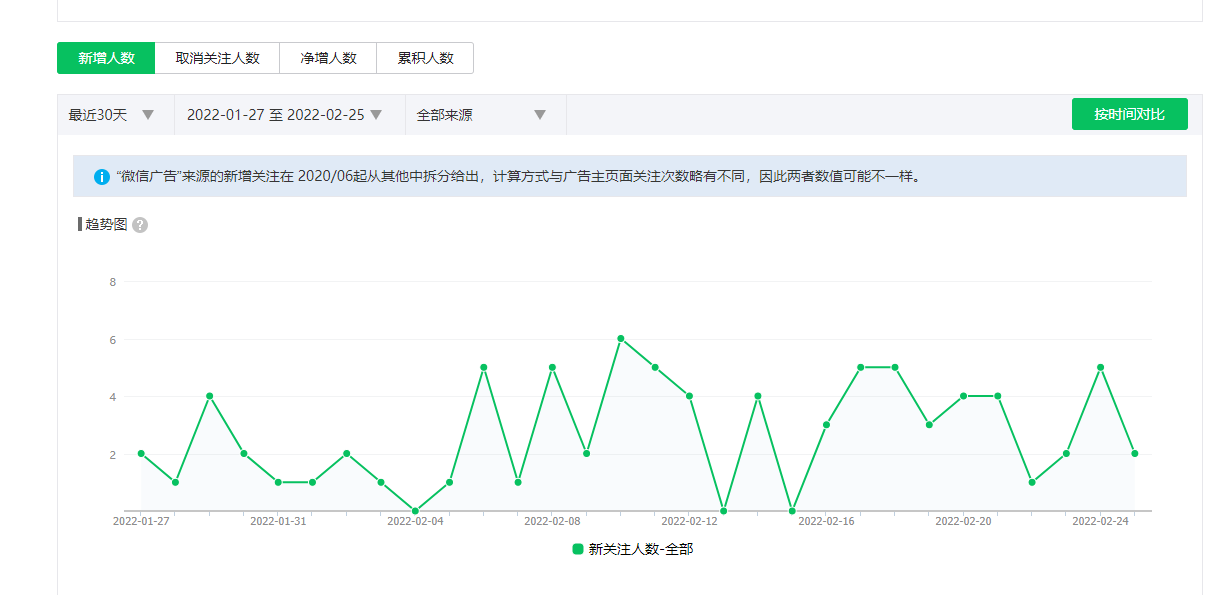Click the first data point at 2022-01-27
This screenshot has height=595, width=1232.
[x=141, y=453]
